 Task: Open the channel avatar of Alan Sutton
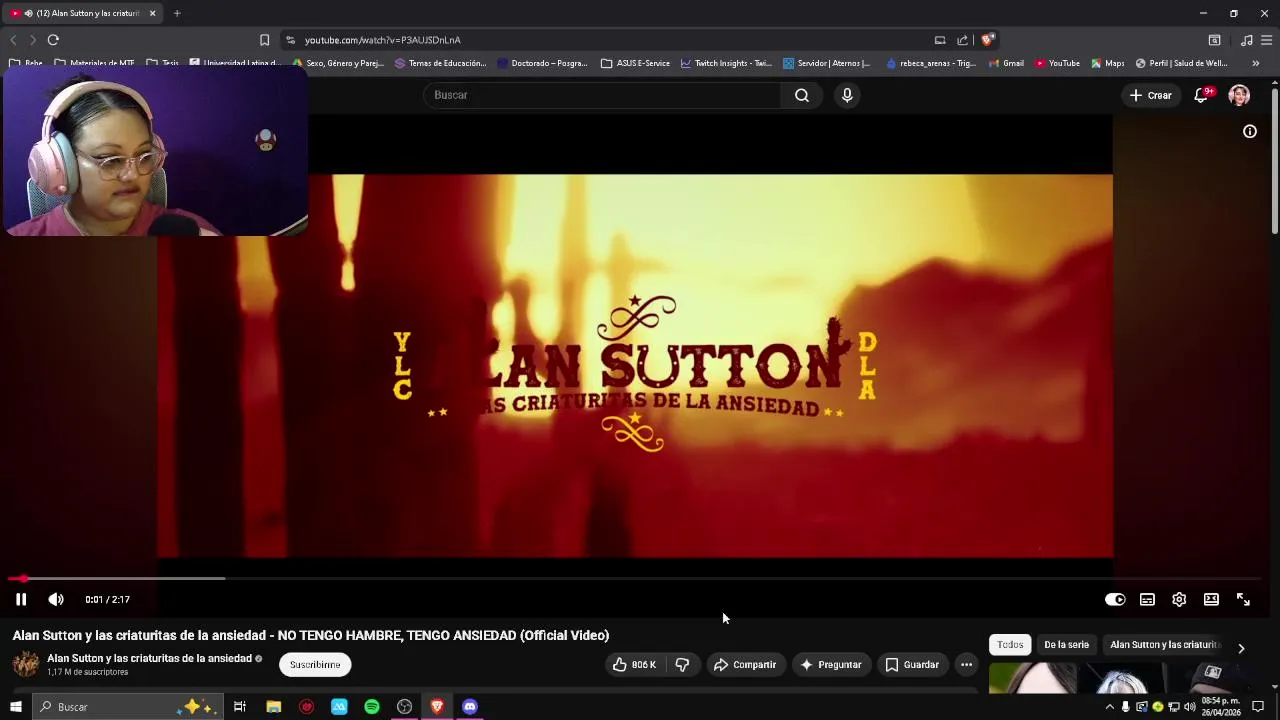(26, 664)
